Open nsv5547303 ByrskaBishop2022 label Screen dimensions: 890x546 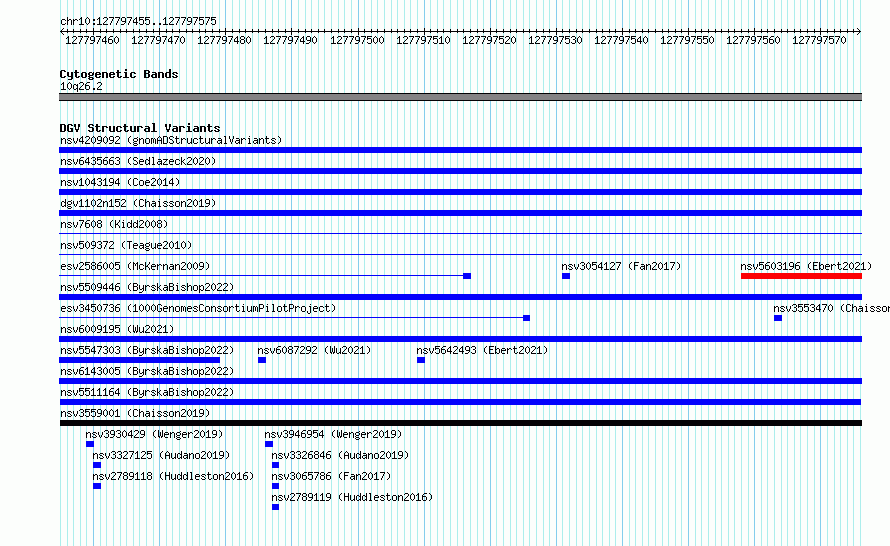147,350
